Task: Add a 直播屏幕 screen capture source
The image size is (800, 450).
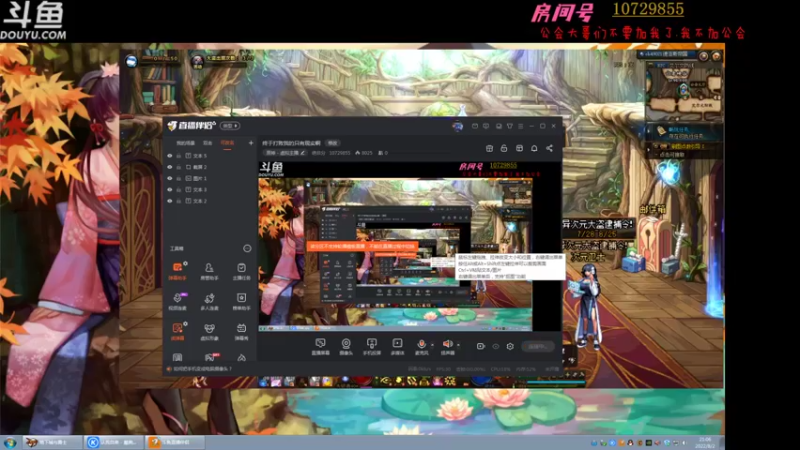Action: pos(320,346)
